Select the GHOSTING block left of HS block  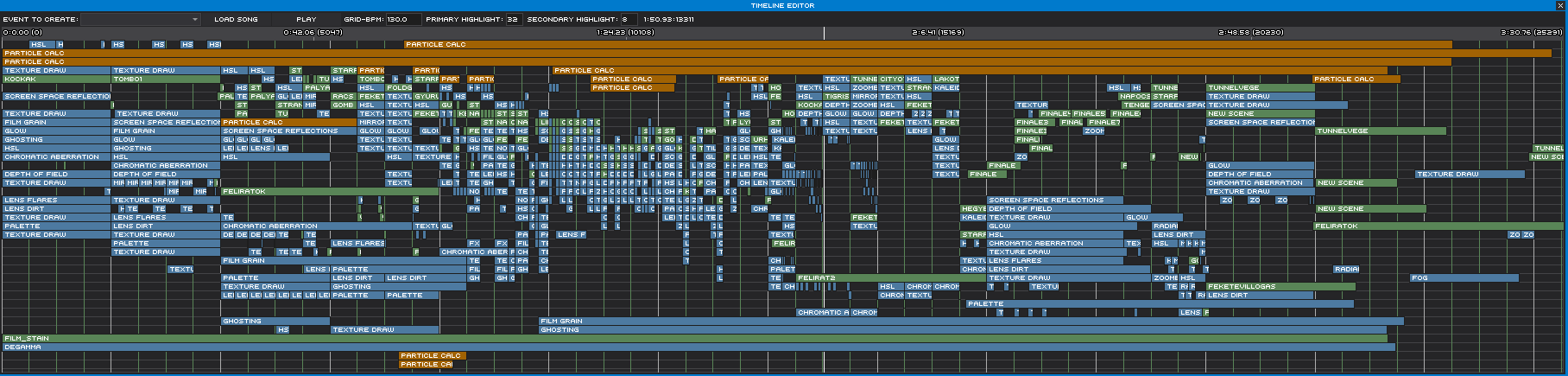click(x=275, y=322)
